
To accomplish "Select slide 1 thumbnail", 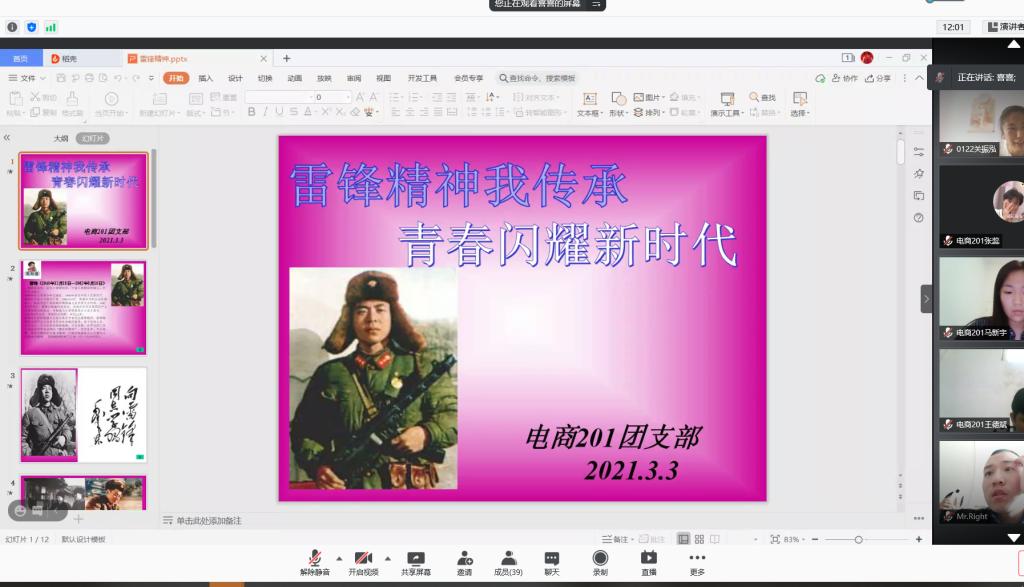I will (x=84, y=200).
